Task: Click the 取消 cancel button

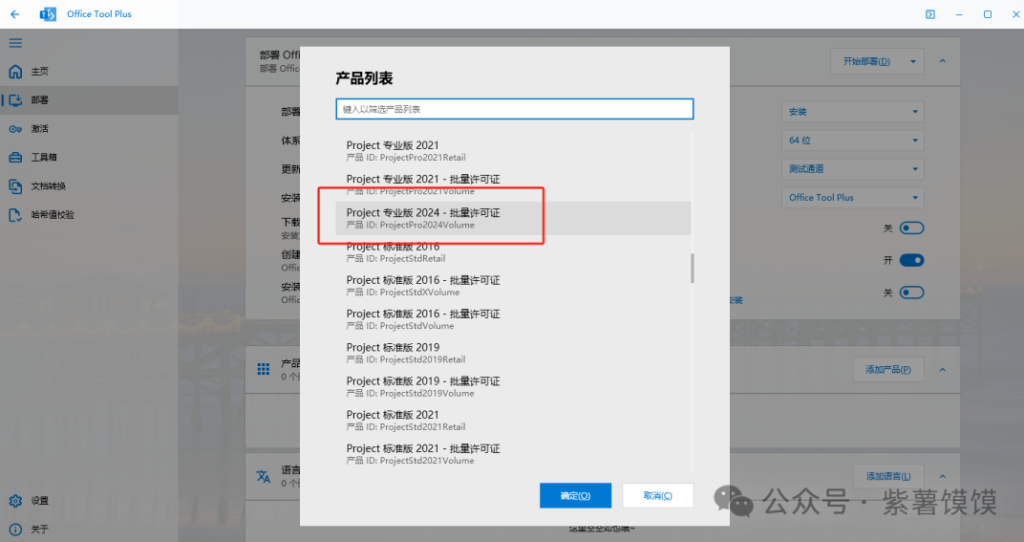Action: point(657,495)
